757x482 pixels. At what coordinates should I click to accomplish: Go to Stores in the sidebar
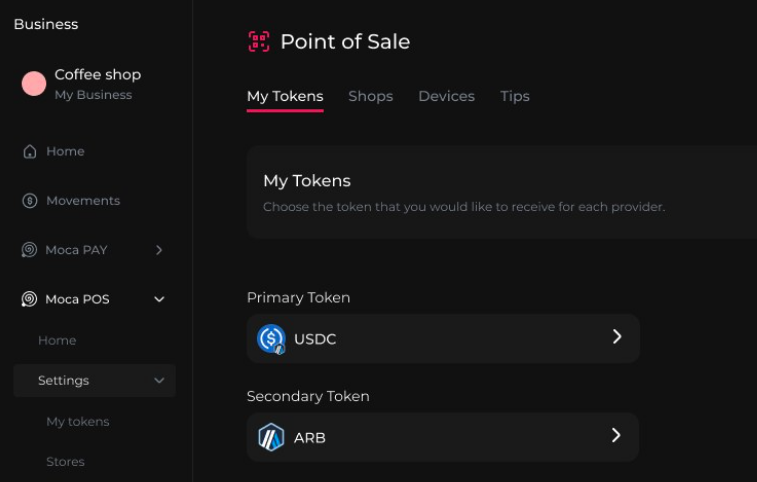66,462
